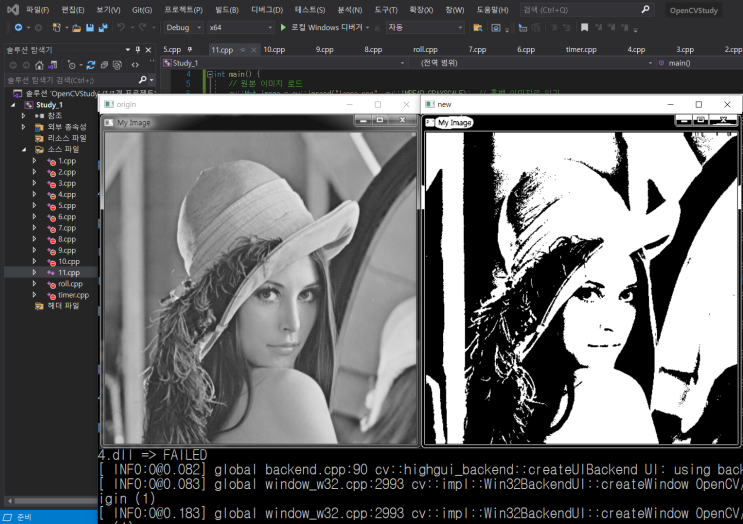Toggle the pin on the 11.cpp tab
Screen dimensions: 743x524
pyautogui.click(x=242, y=50)
